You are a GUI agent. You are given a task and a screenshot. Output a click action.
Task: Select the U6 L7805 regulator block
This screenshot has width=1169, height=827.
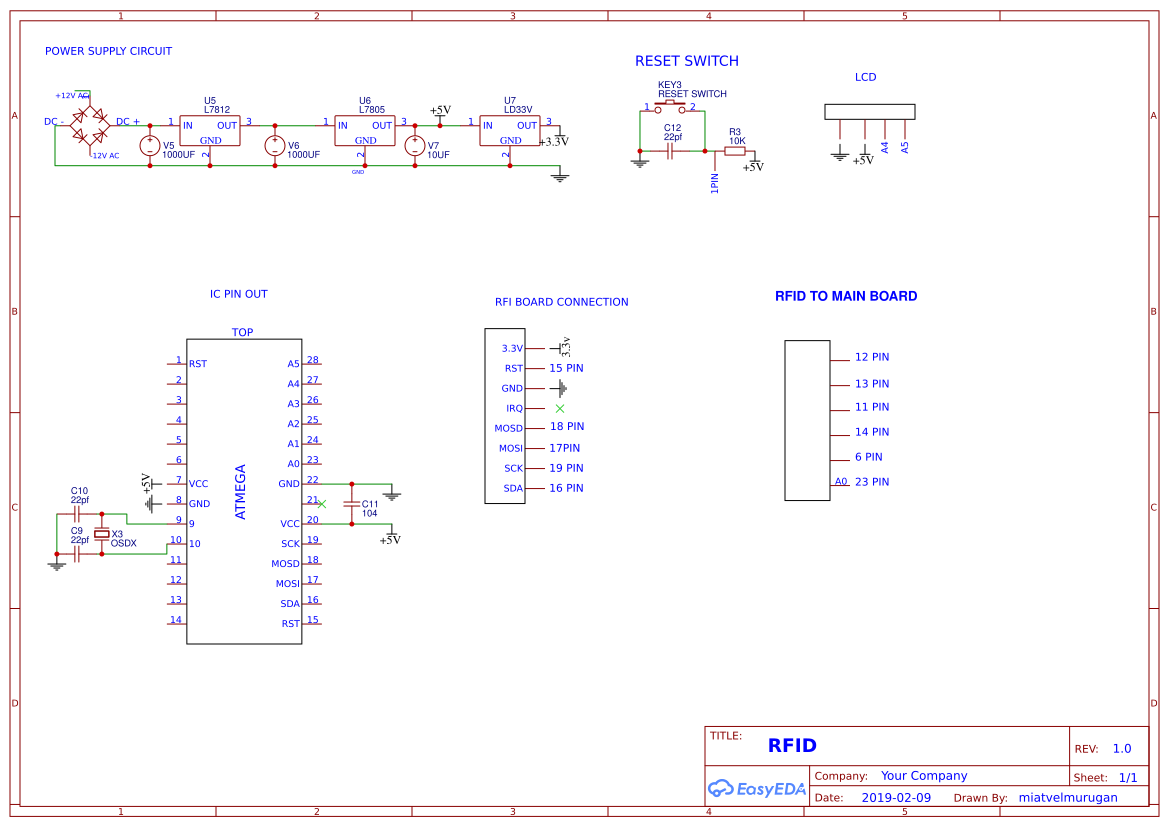click(x=365, y=131)
